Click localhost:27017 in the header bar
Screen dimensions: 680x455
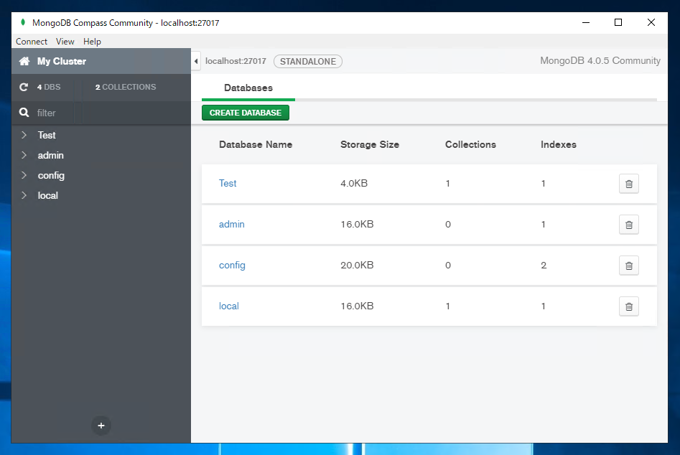coord(235,61)
